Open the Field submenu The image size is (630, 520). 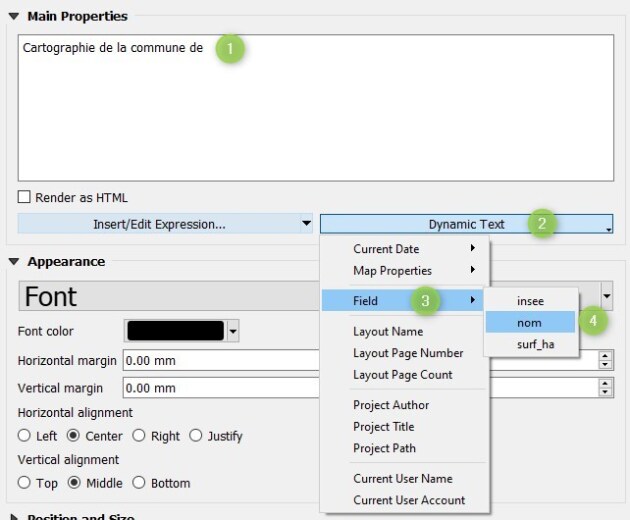403,300
